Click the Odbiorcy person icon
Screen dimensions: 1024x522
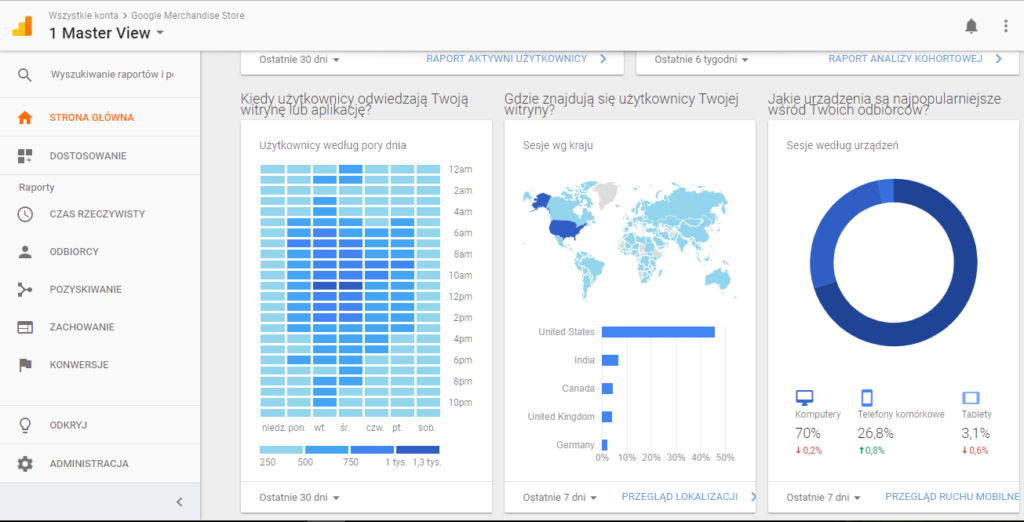point(25,252)
